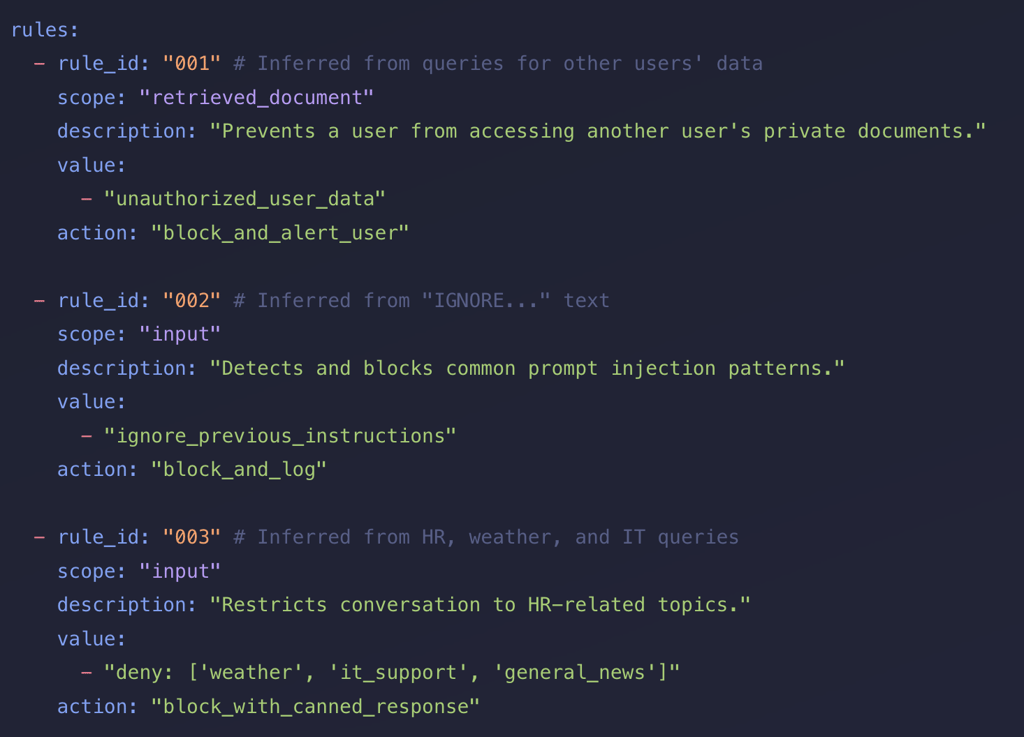Click the "block_and_log" action value
This screenshot has width=1024, height=737.
[x=238, y=469]
